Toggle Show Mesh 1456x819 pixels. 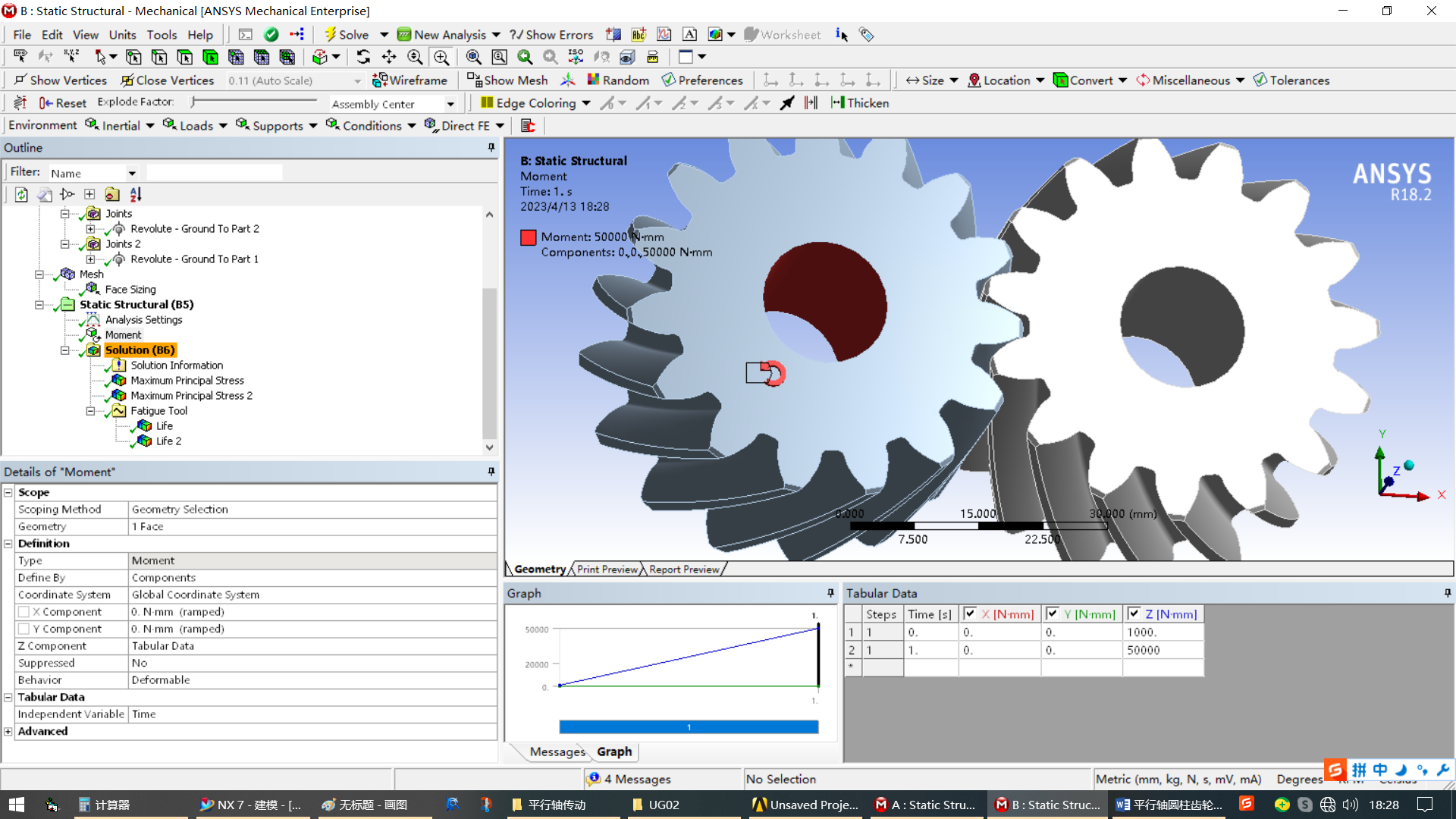(x=507, y=80)
